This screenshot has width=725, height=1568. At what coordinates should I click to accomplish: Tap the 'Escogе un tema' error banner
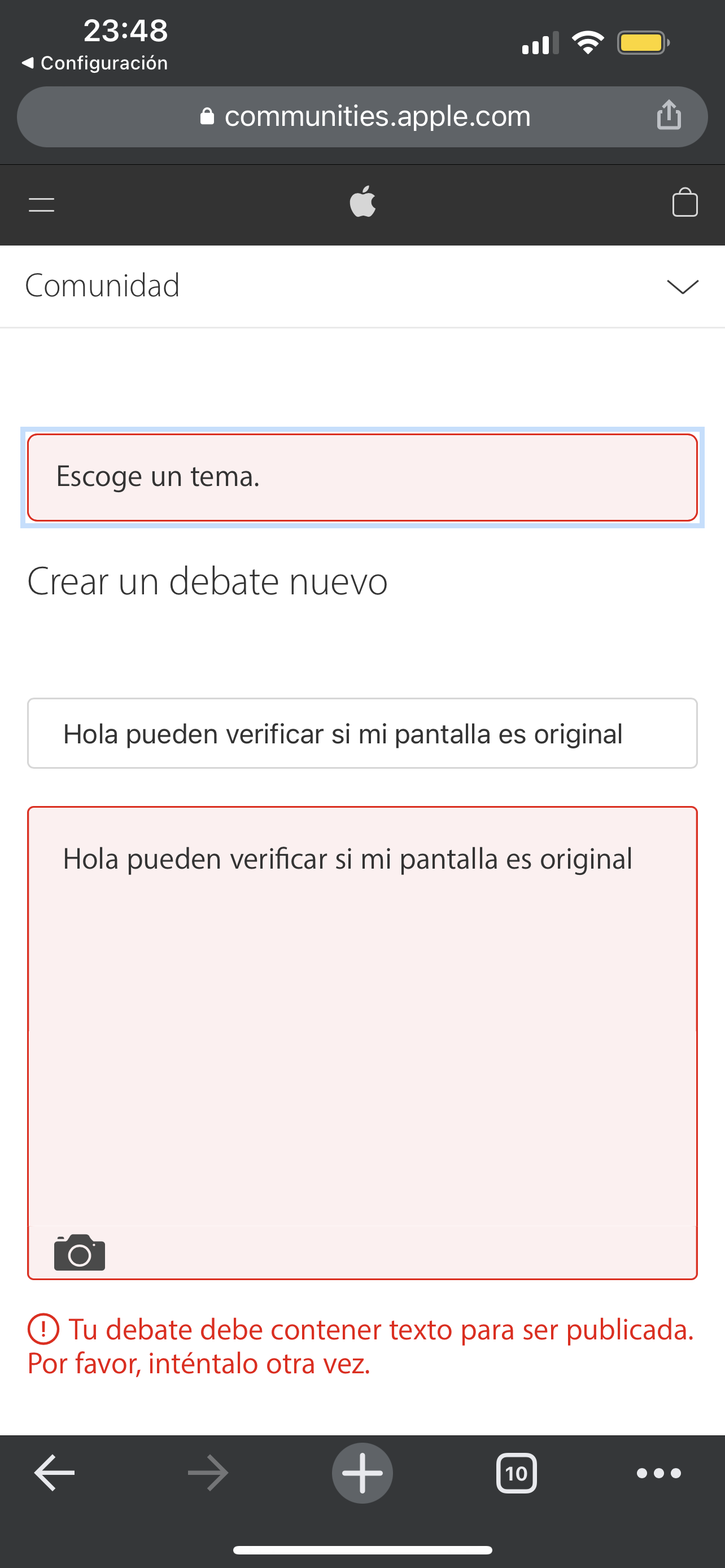coord(362,477)
